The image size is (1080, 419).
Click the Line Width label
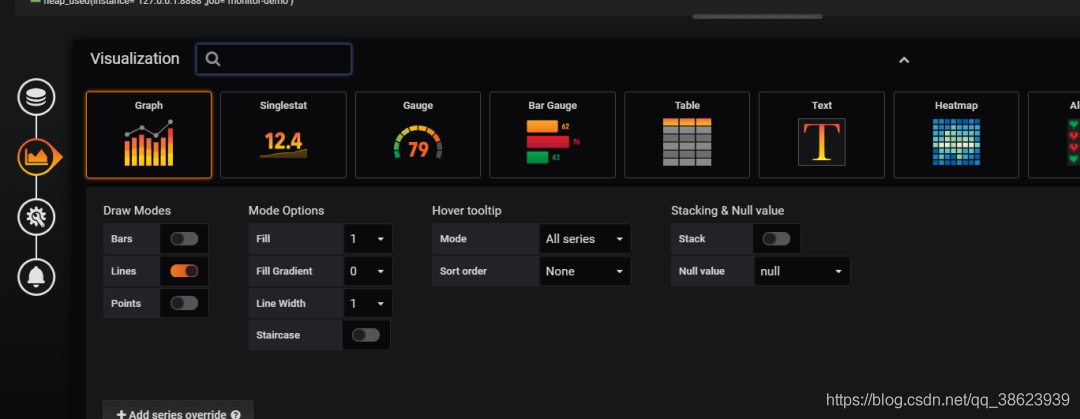pos(280,303)
